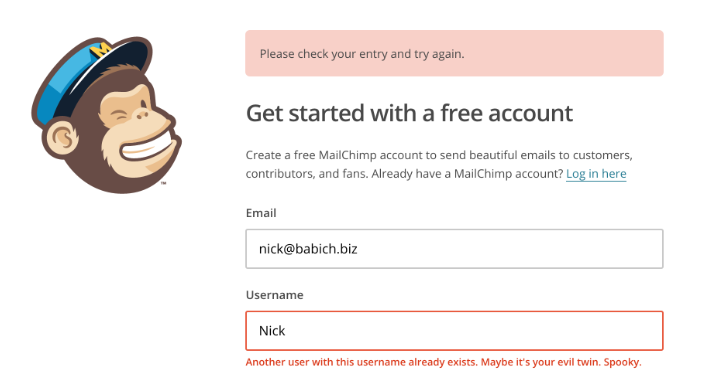701x373 pixels.
Task: Click the chimp's toothy grin
Action: (x=148, y=147)
